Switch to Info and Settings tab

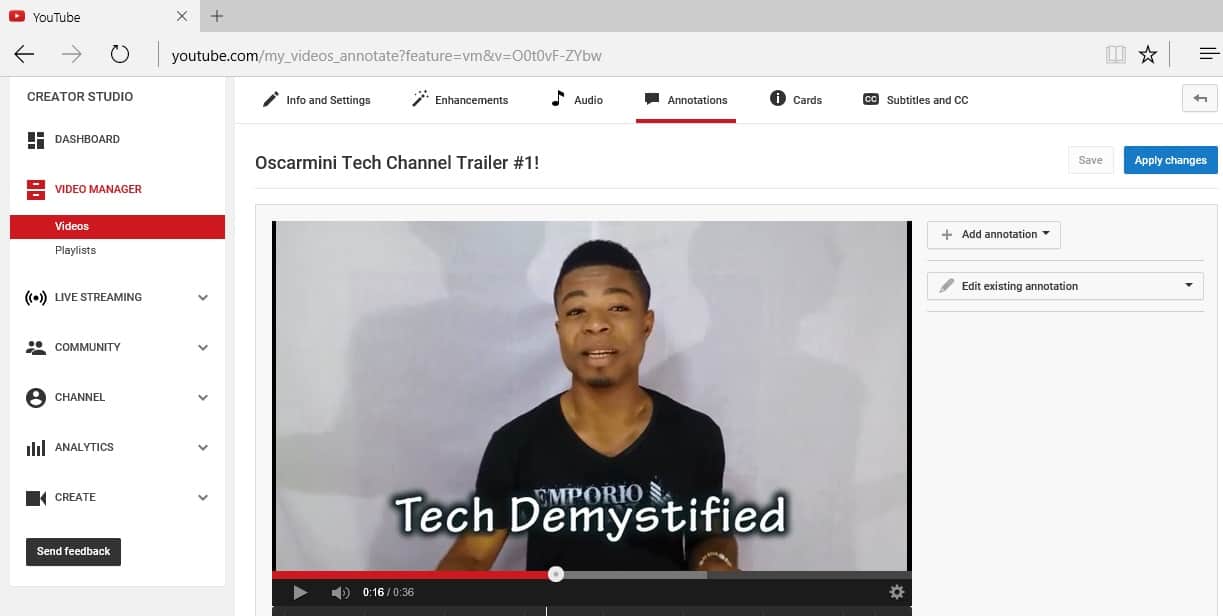[x=316, y=100]
